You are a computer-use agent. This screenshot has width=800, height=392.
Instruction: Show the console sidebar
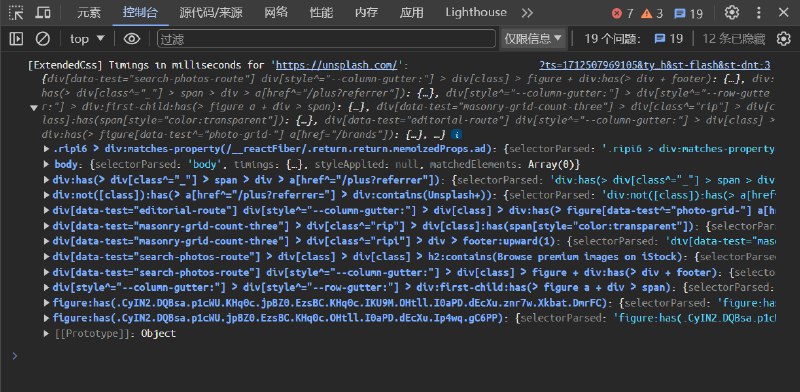point(16,39)
